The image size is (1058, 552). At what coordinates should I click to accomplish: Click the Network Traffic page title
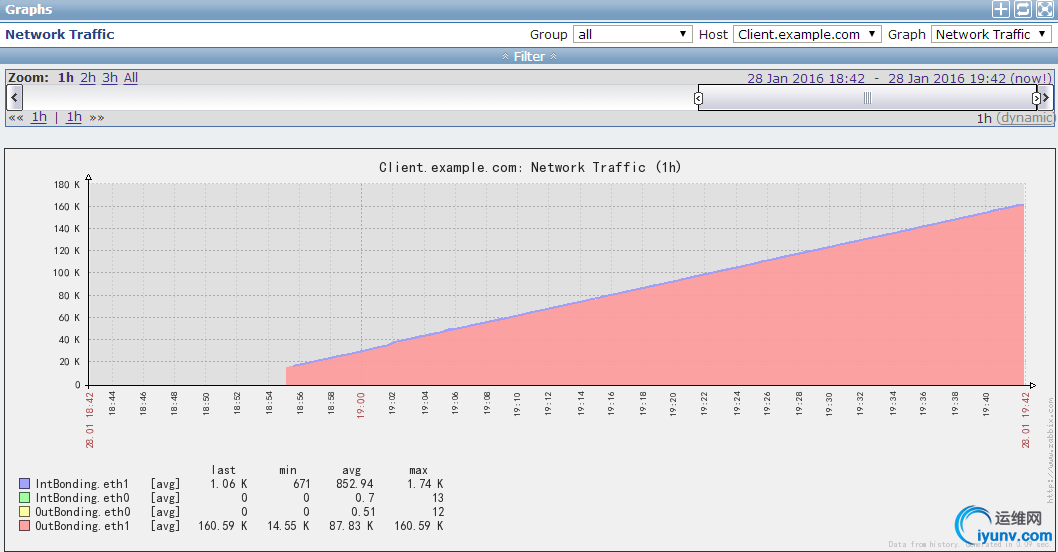60,34
